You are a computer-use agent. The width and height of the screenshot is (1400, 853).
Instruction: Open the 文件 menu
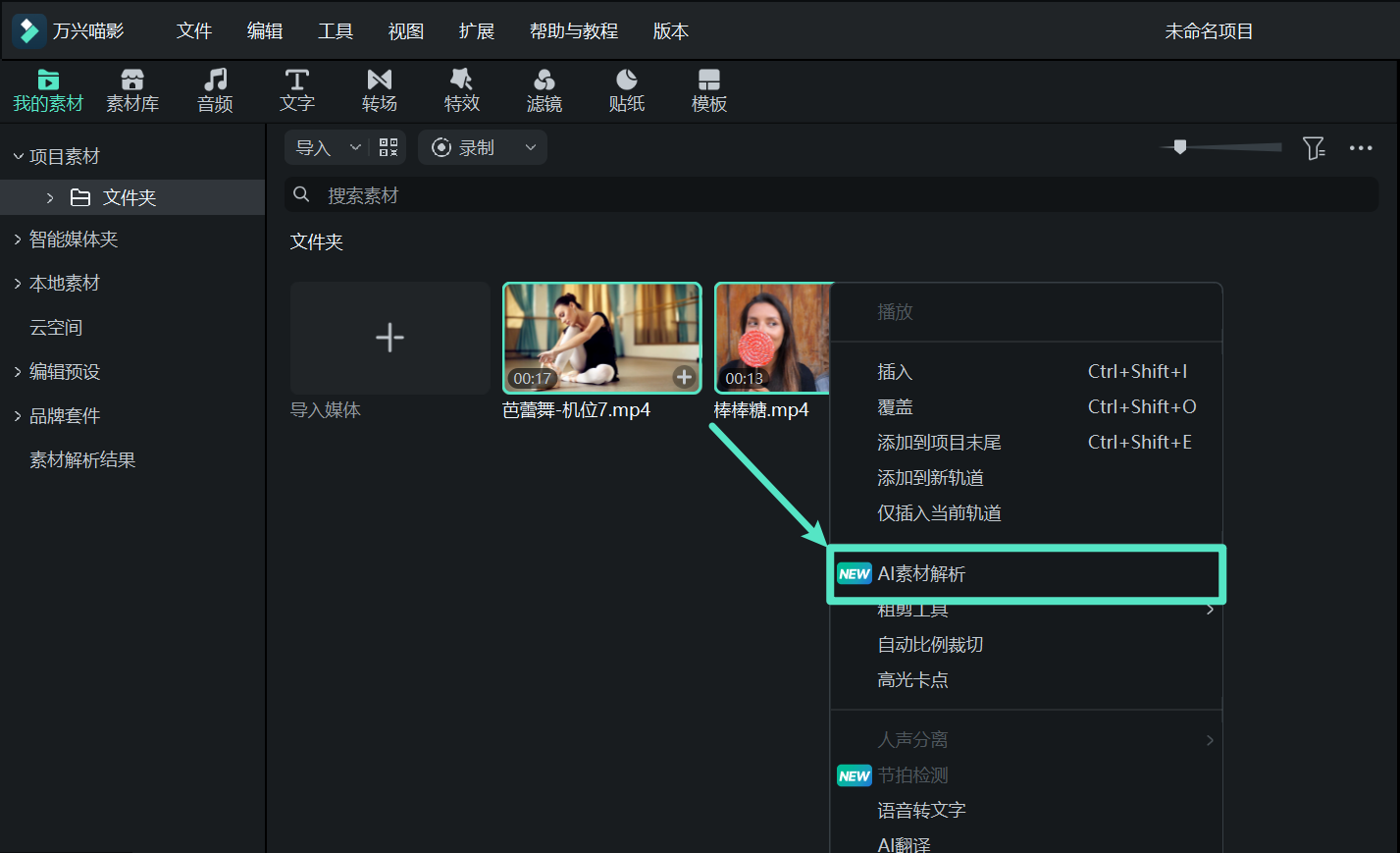coord(194,31)
